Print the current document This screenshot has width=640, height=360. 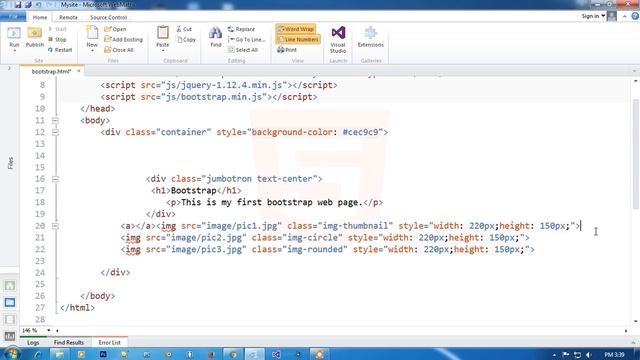pos(287,50)
